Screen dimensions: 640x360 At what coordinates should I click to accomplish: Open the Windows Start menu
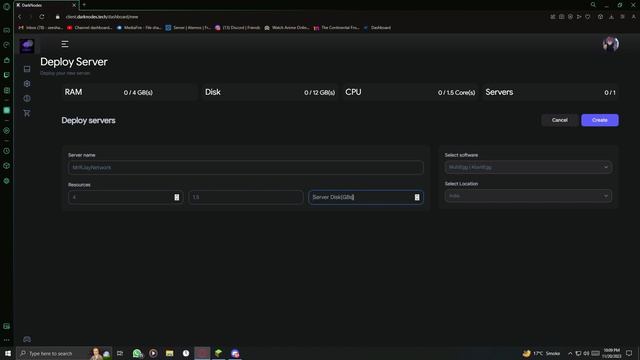[8, 353]
